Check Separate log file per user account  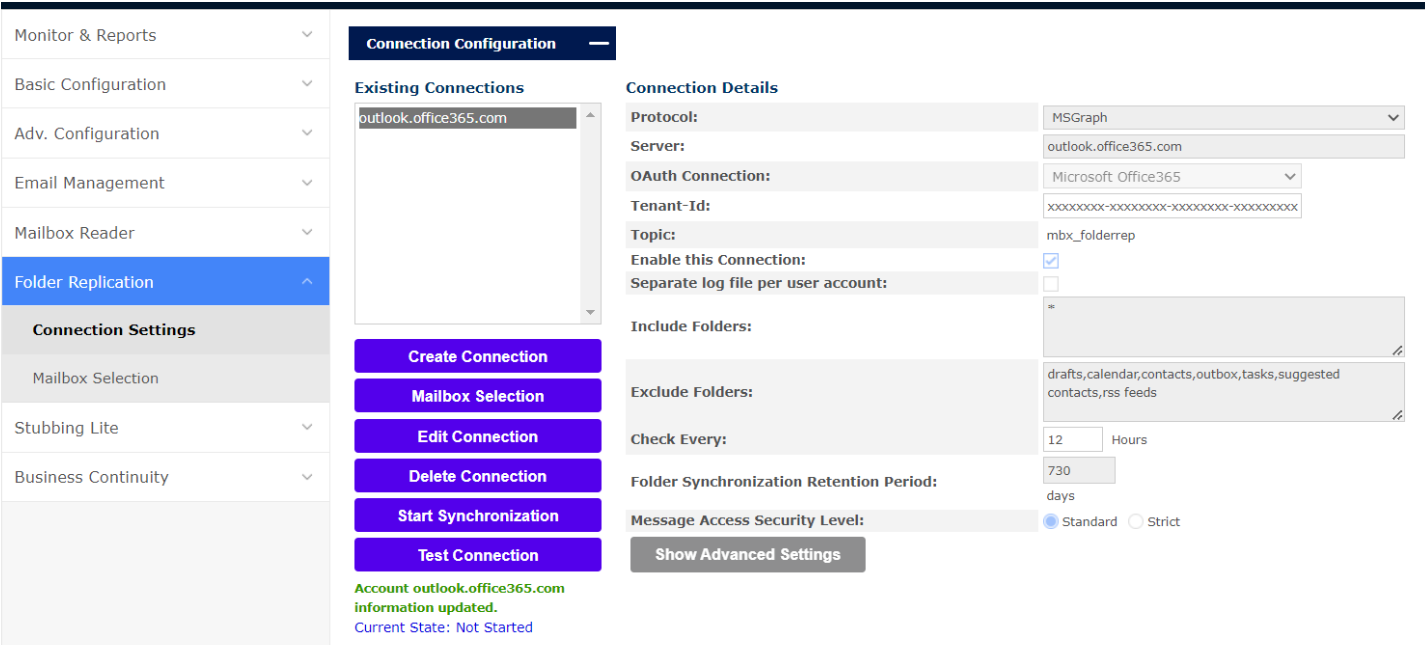[x=1051, y=284]
